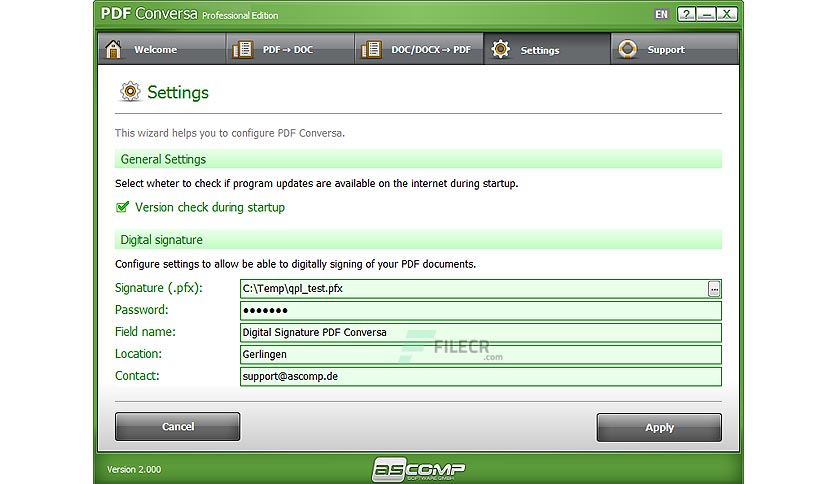836x484 pixels.
Task: Open the Welcome tab
Action: coord(162,49)
